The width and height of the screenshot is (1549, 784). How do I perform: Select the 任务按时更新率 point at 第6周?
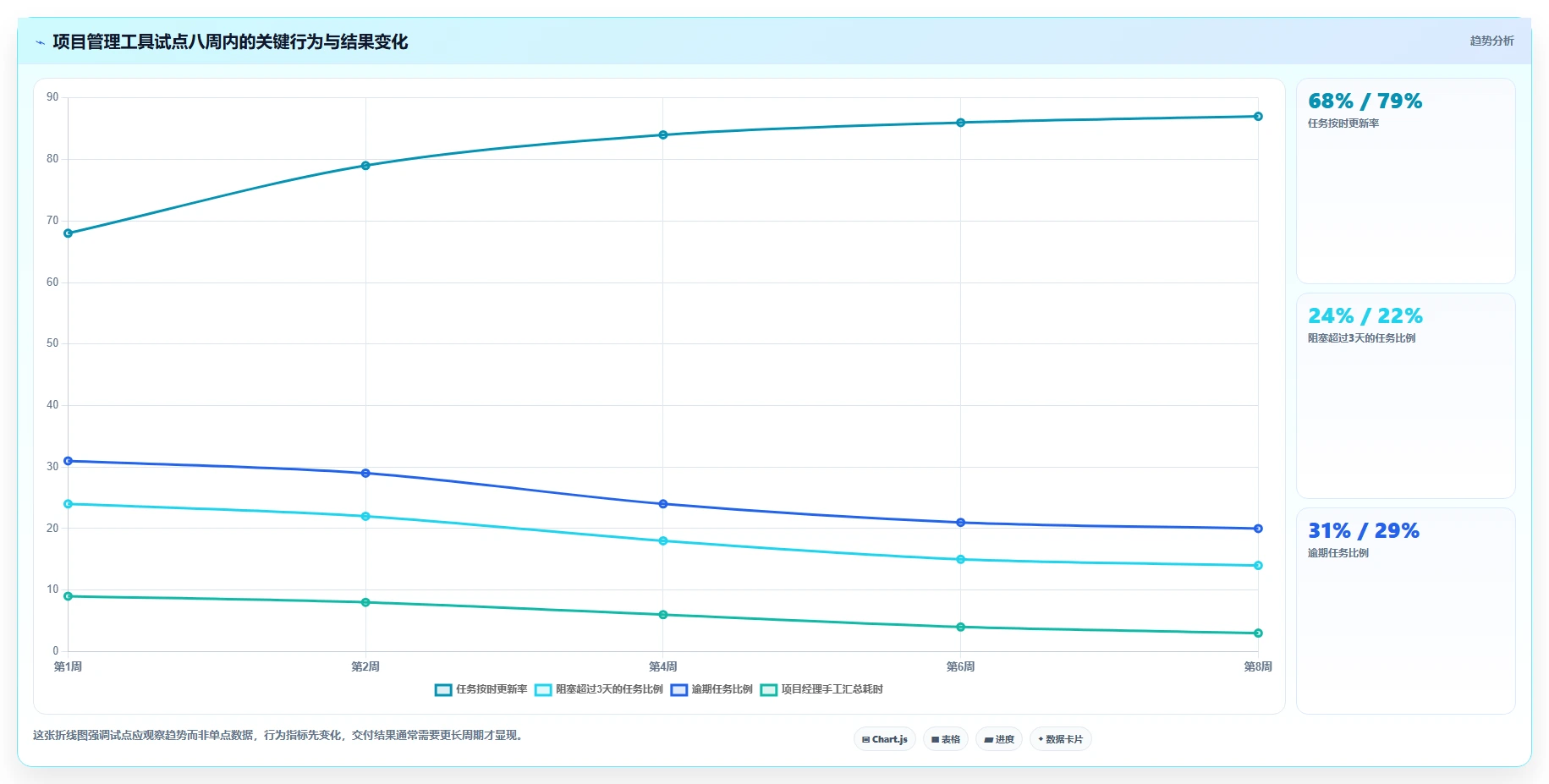click(x=960, y=123)
